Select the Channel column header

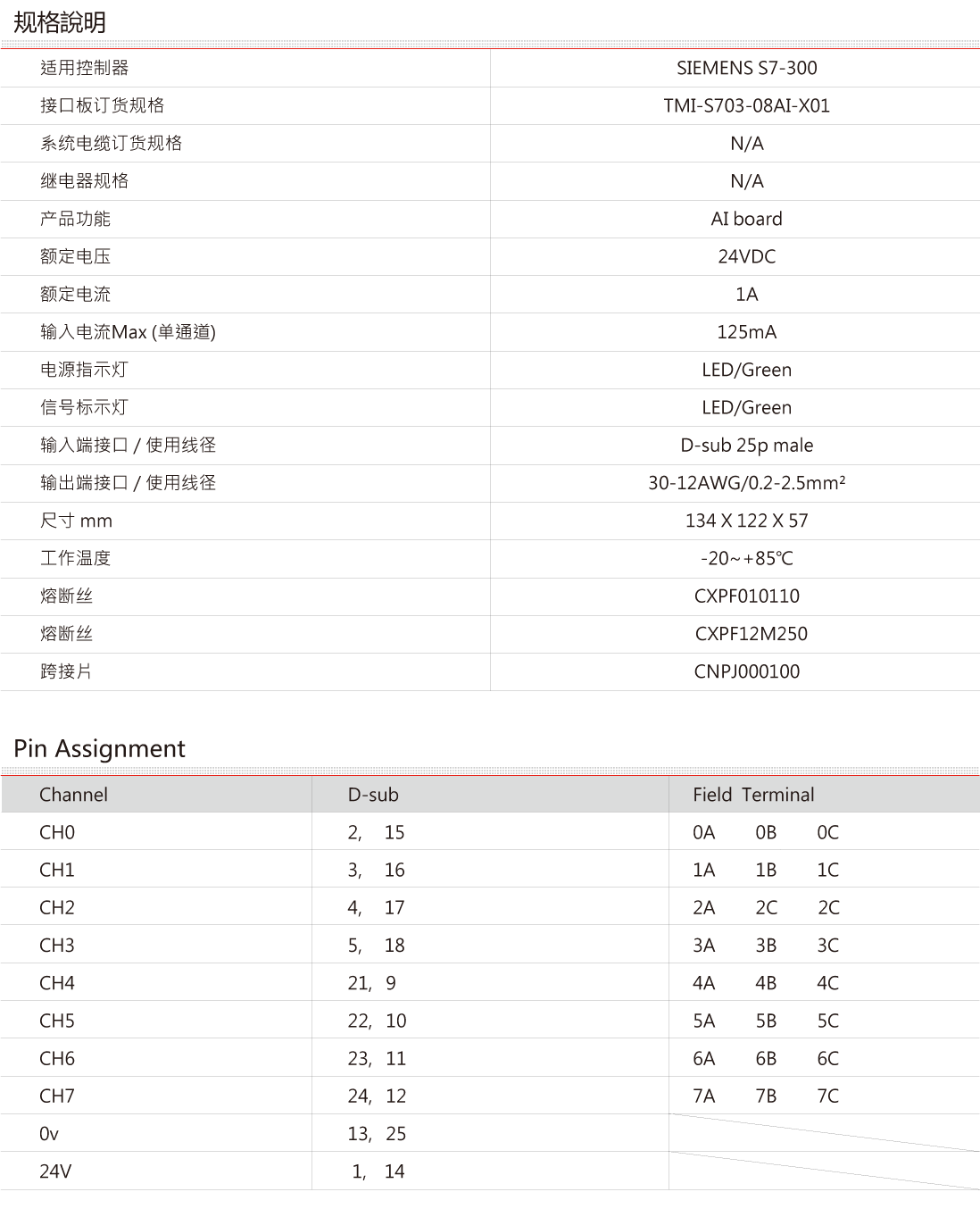[73, 795]
